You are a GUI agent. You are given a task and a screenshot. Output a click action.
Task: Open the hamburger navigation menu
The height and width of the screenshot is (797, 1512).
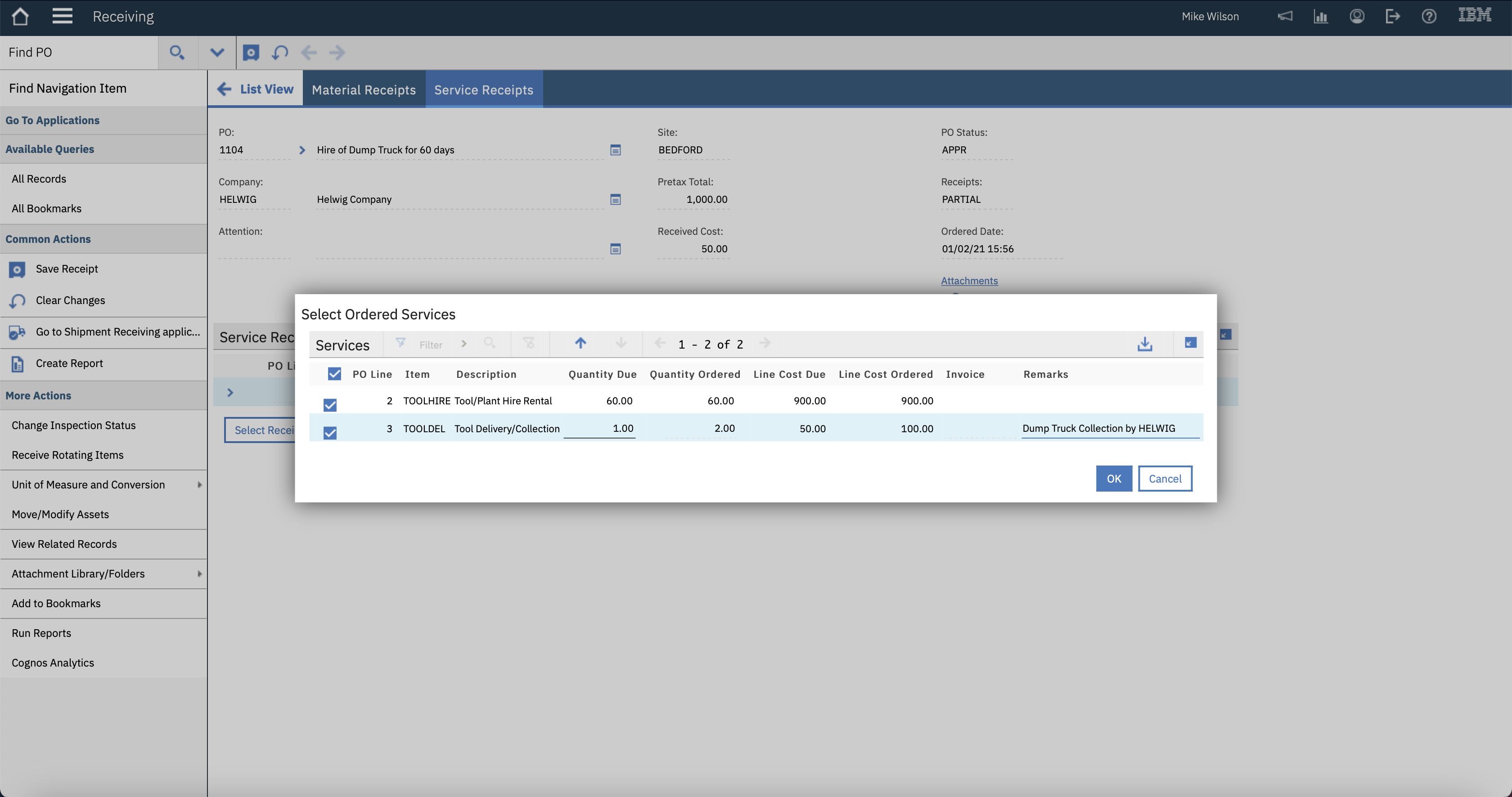[62, 16]
